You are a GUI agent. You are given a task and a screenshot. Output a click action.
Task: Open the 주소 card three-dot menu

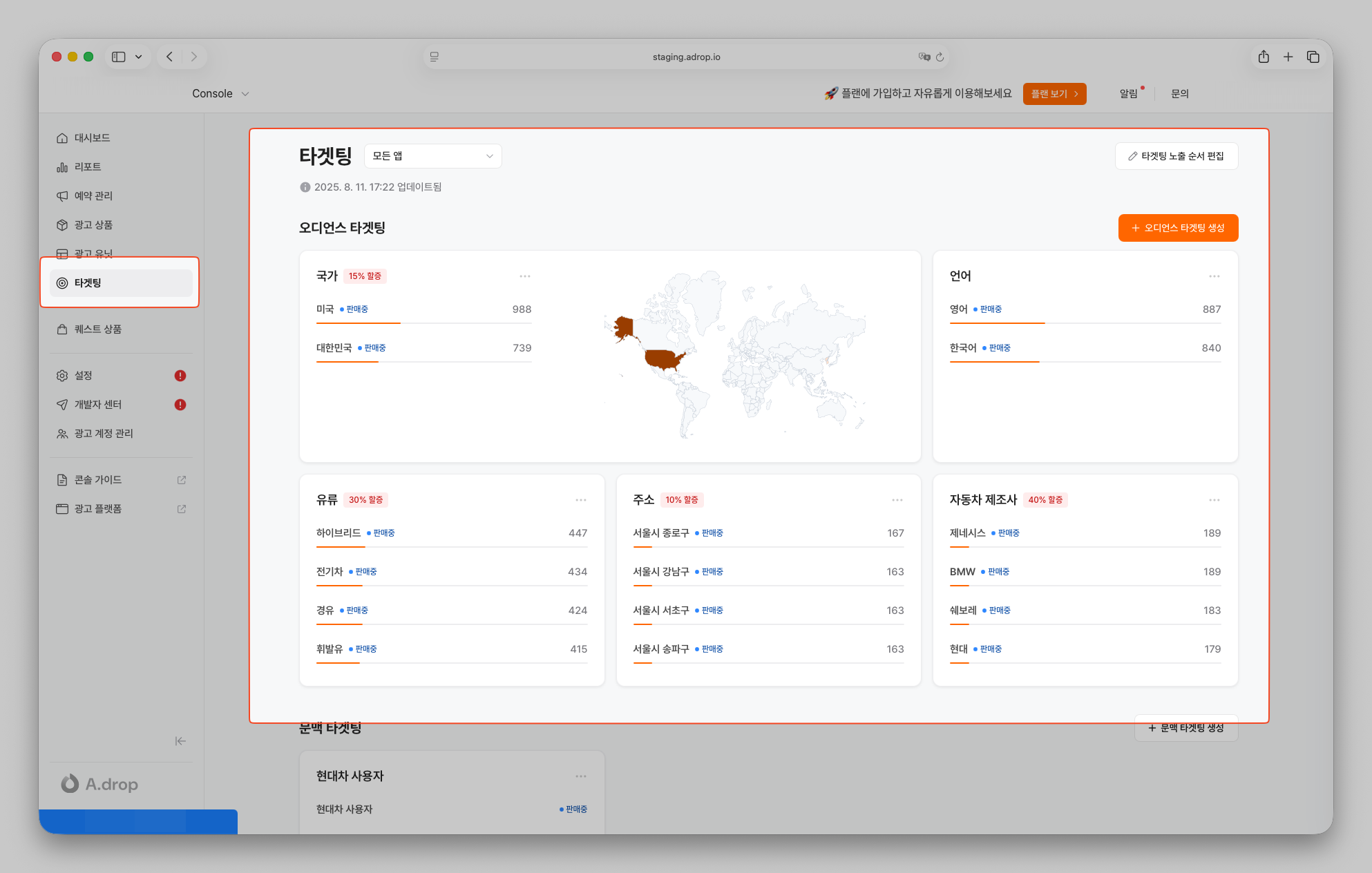897,500
